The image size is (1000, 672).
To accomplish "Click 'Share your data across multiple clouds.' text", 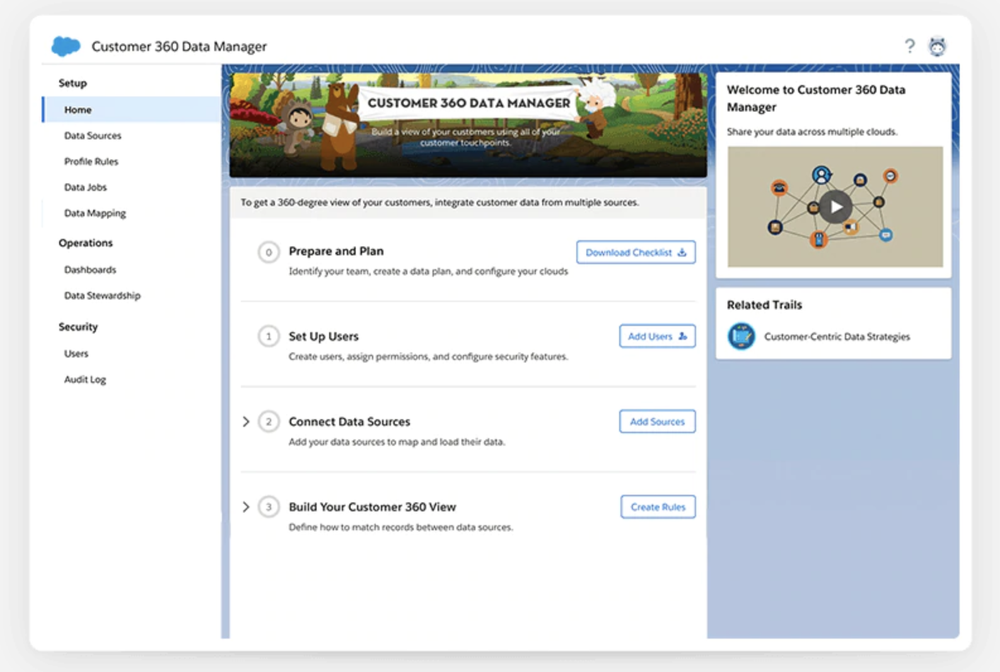I will pos(812,132).
